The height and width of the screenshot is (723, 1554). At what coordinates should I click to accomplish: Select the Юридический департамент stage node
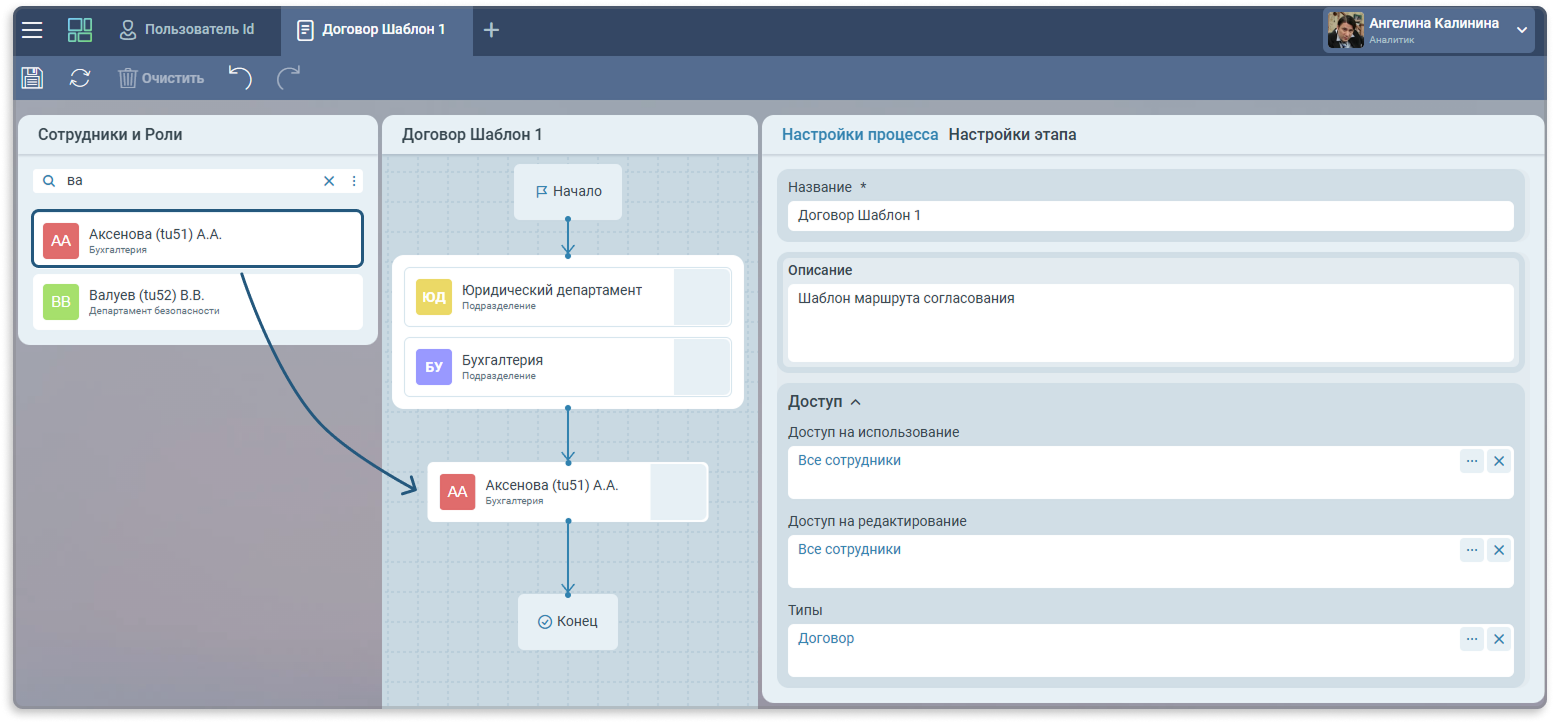pyautogui.click(x=552, y=296)
